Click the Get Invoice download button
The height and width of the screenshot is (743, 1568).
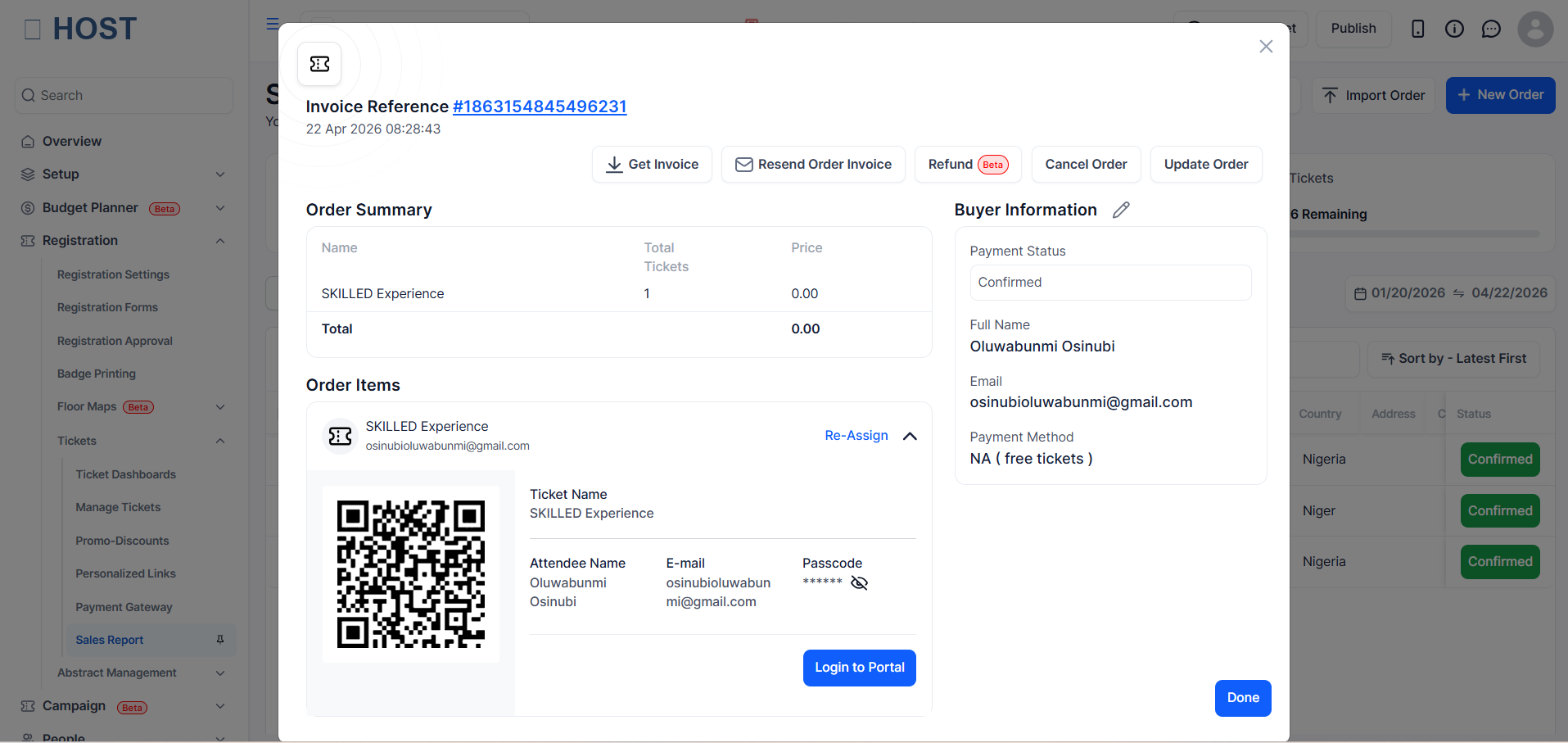[x=652, y=165]
